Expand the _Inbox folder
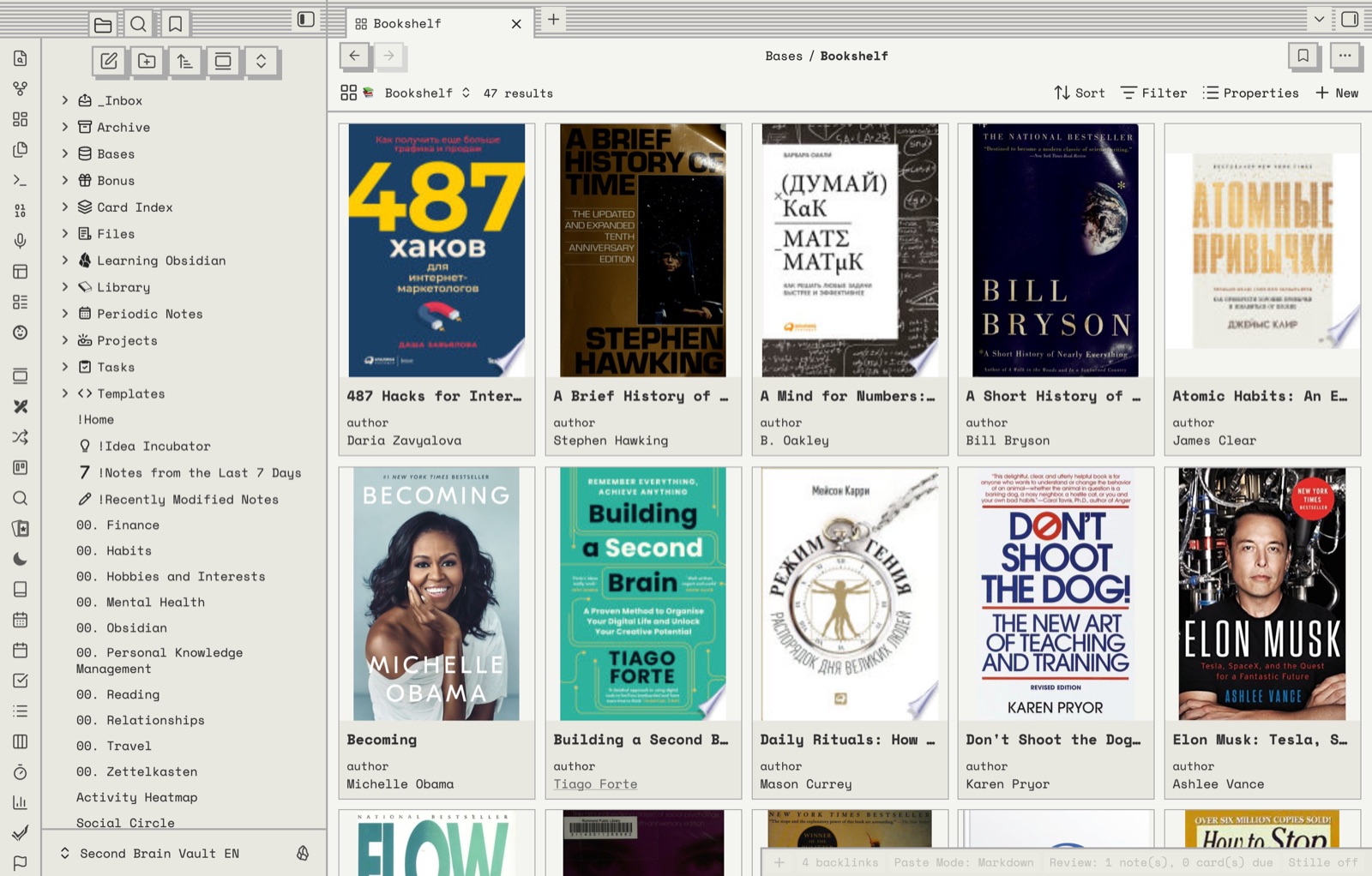Viewport: 1372px width, 876px height. (x=65, y=100)
